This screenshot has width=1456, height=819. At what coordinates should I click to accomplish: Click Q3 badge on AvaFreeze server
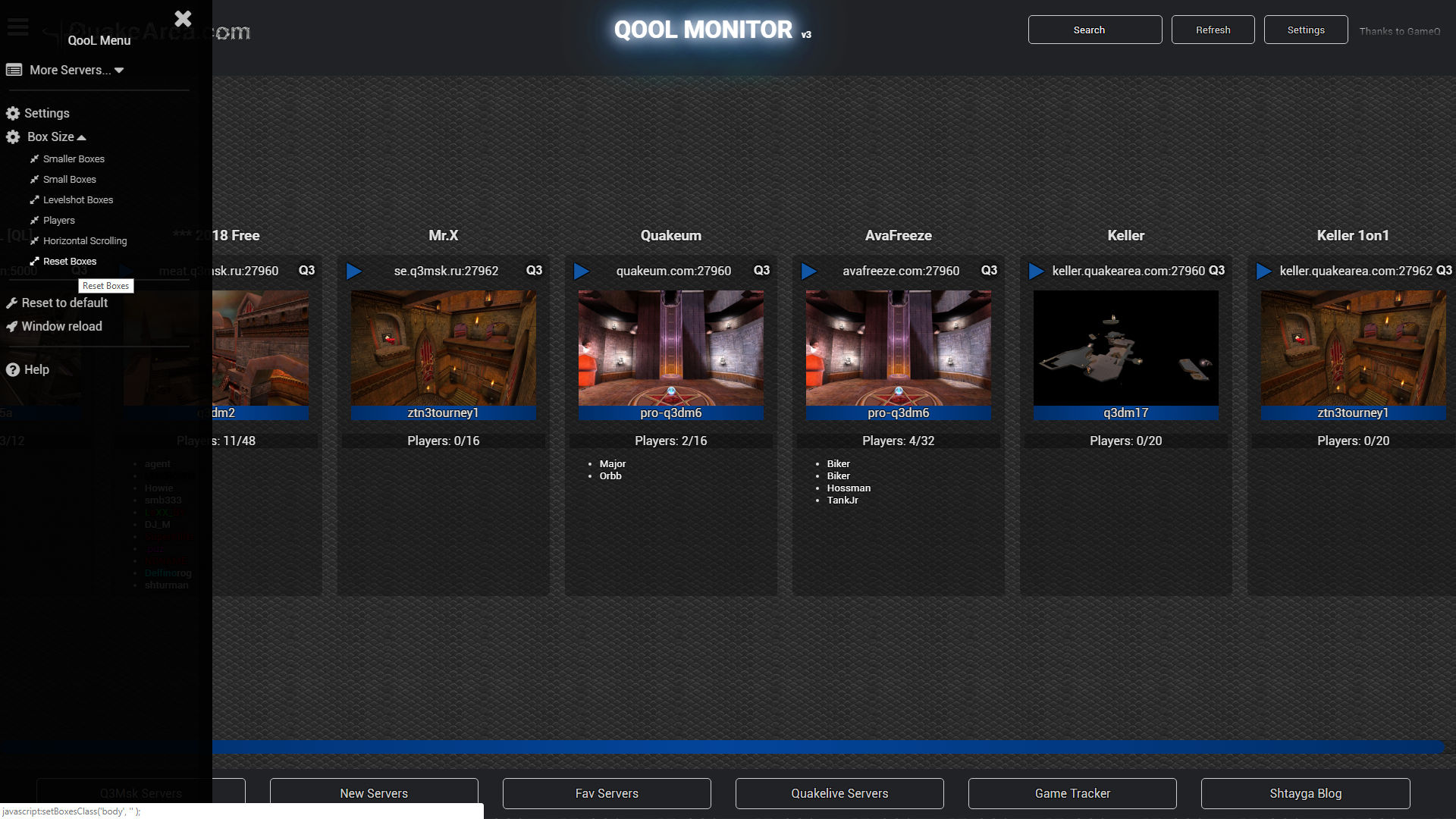tap(989, 270)
